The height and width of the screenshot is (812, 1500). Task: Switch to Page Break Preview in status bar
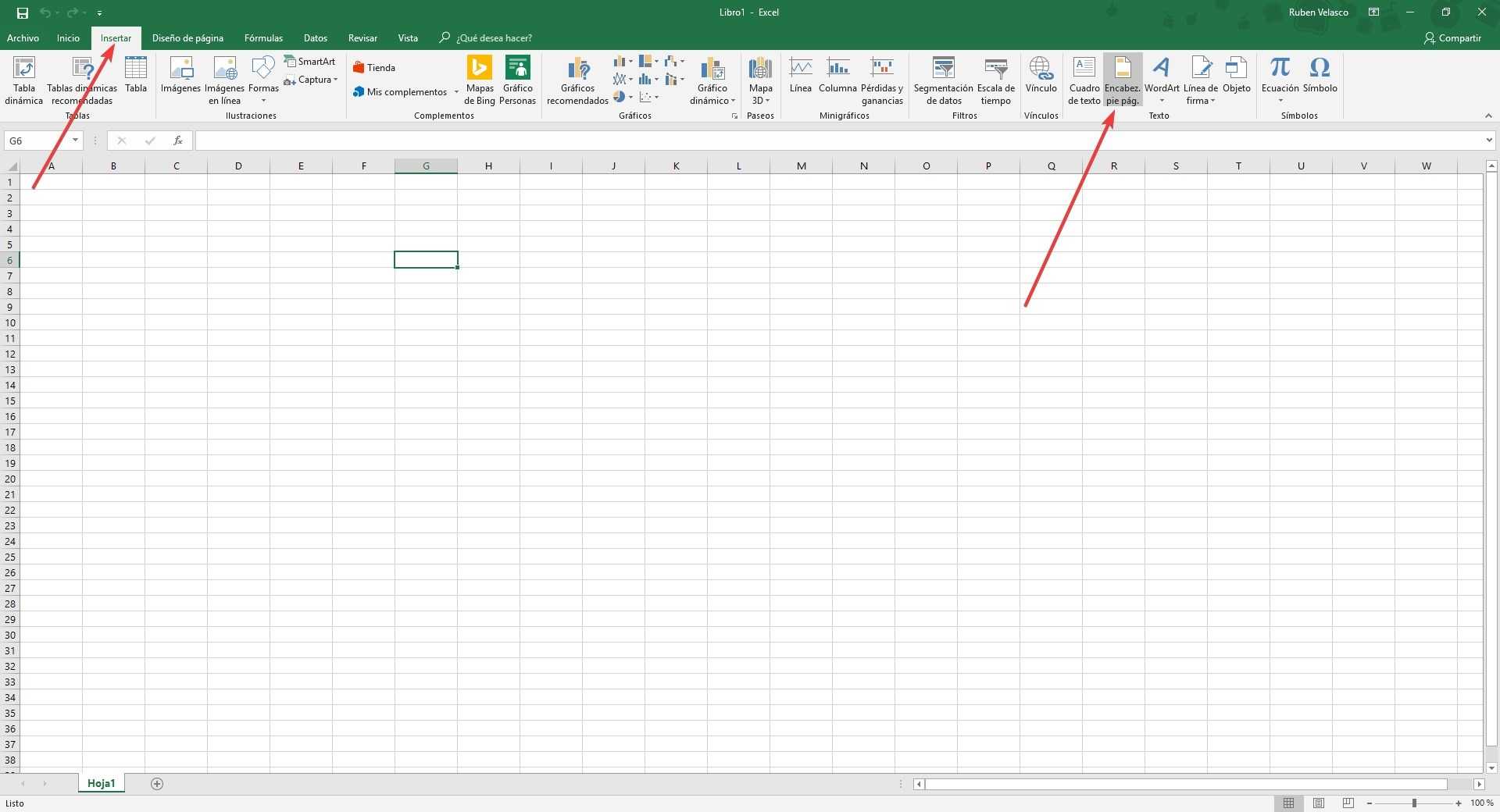pyautogui.click(x=1348, y=803)
